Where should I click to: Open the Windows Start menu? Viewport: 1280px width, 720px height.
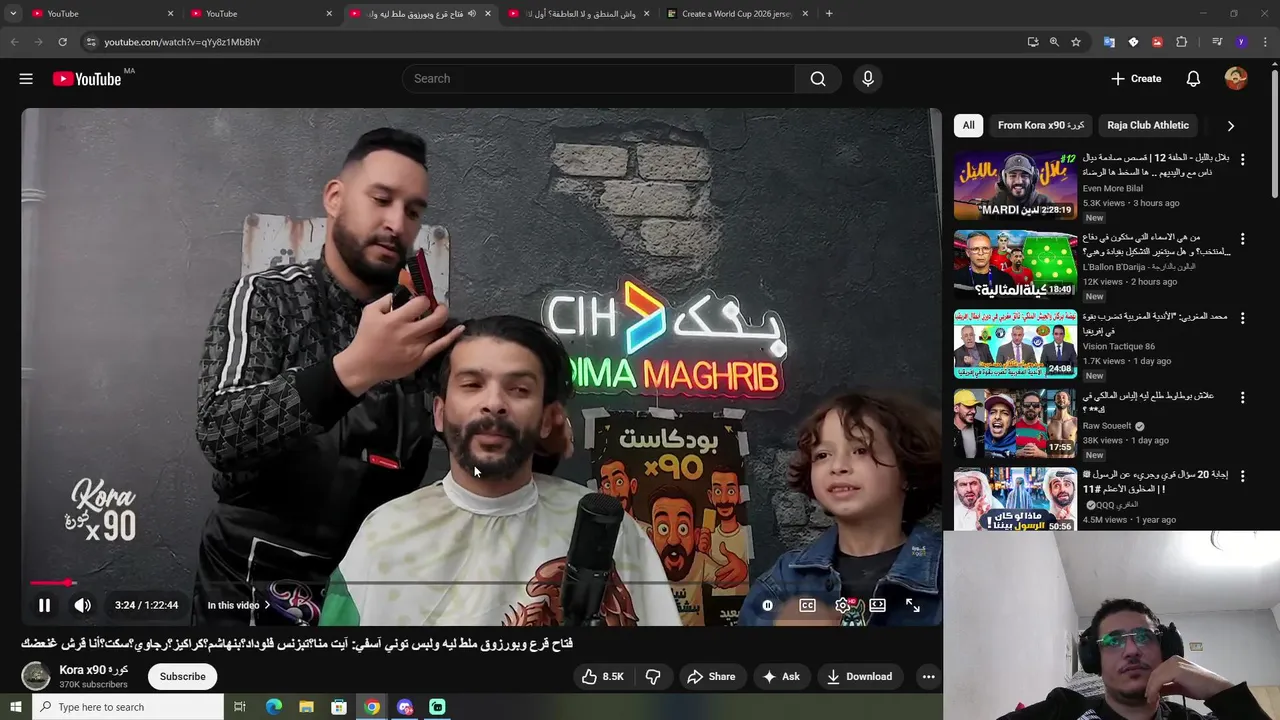pos(15,707)
